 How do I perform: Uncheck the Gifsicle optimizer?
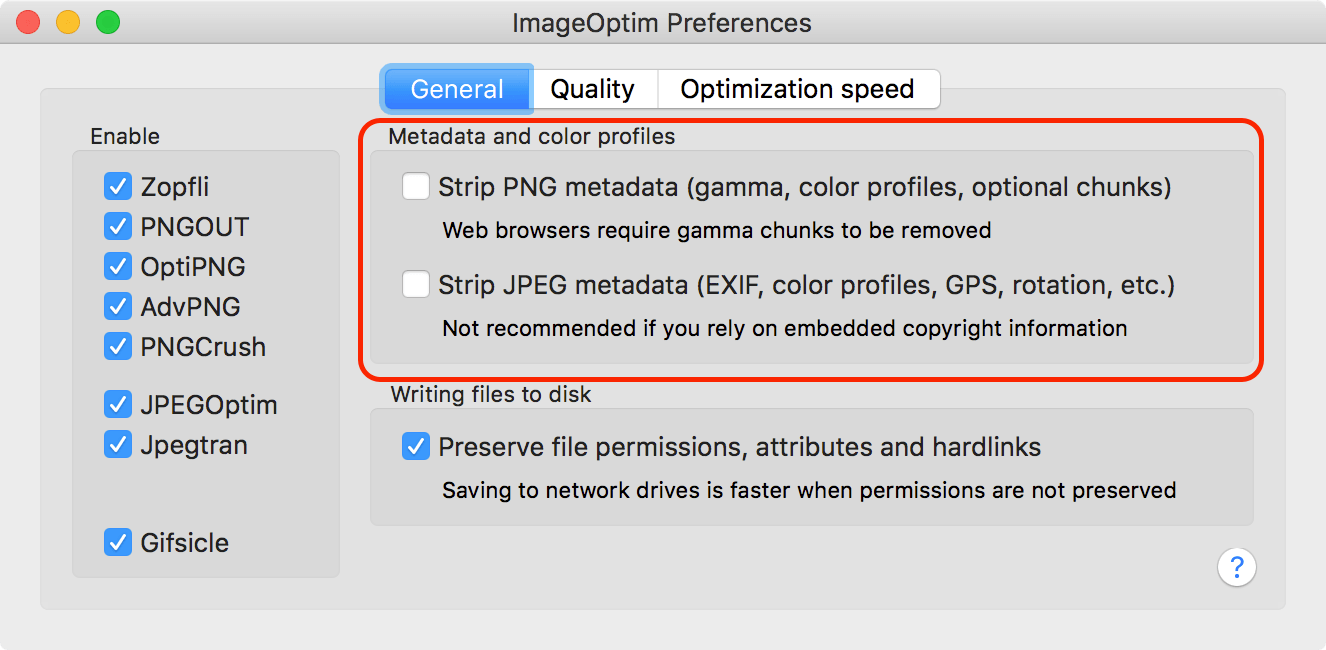coord(118,543)
